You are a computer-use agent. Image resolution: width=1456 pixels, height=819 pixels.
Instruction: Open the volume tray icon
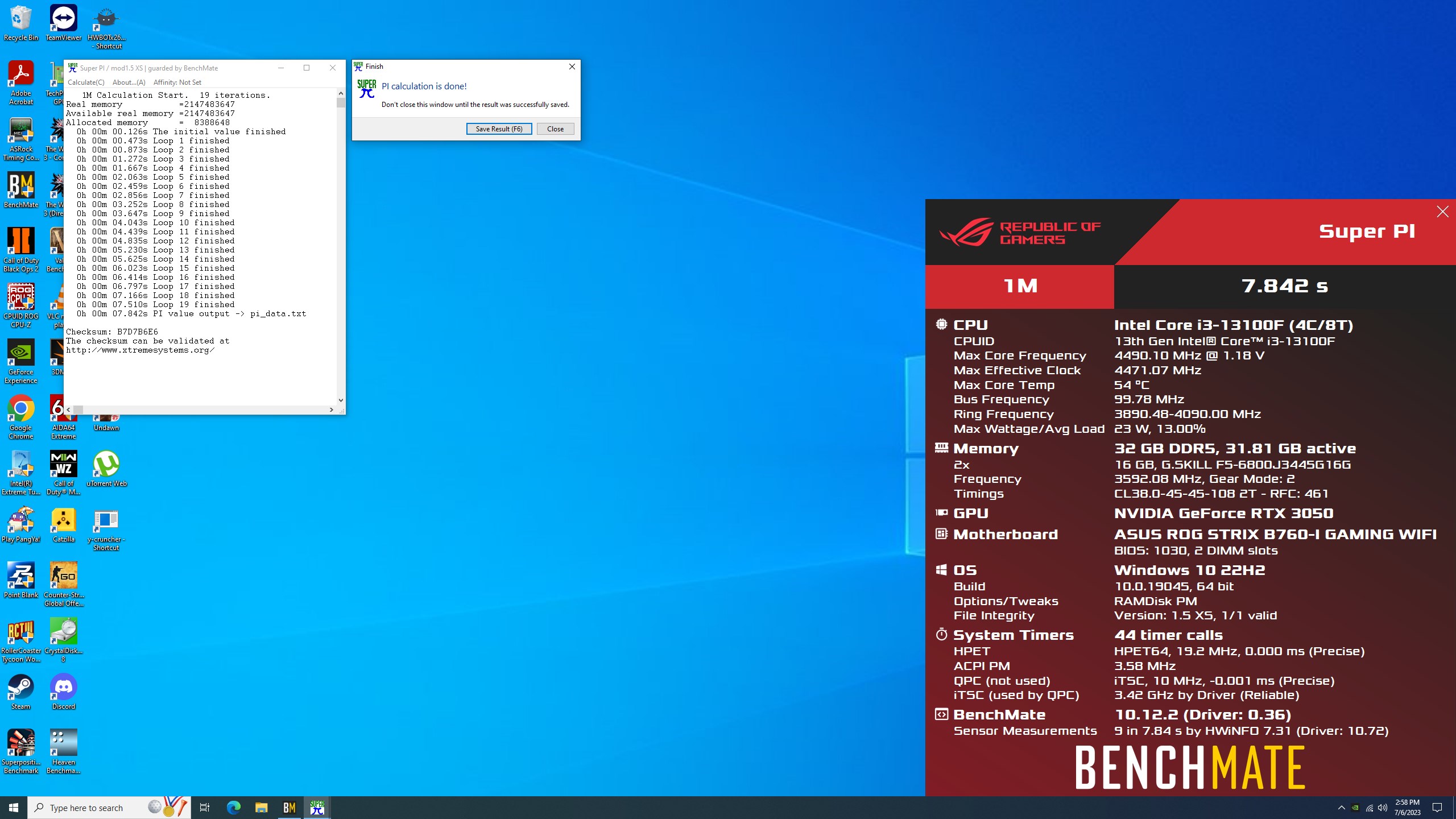click(1383, 808)
